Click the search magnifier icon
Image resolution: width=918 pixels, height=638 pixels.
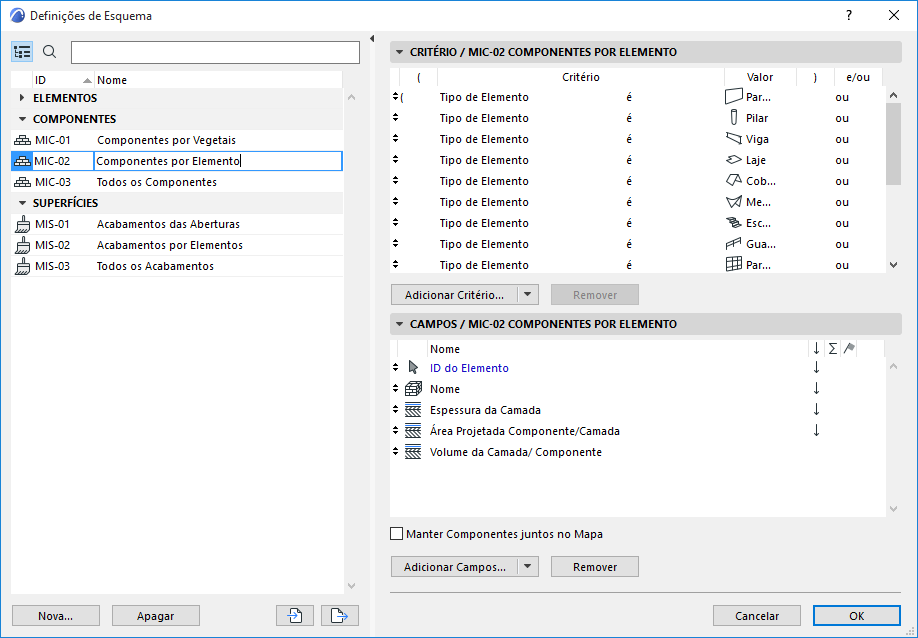[50, 52]
